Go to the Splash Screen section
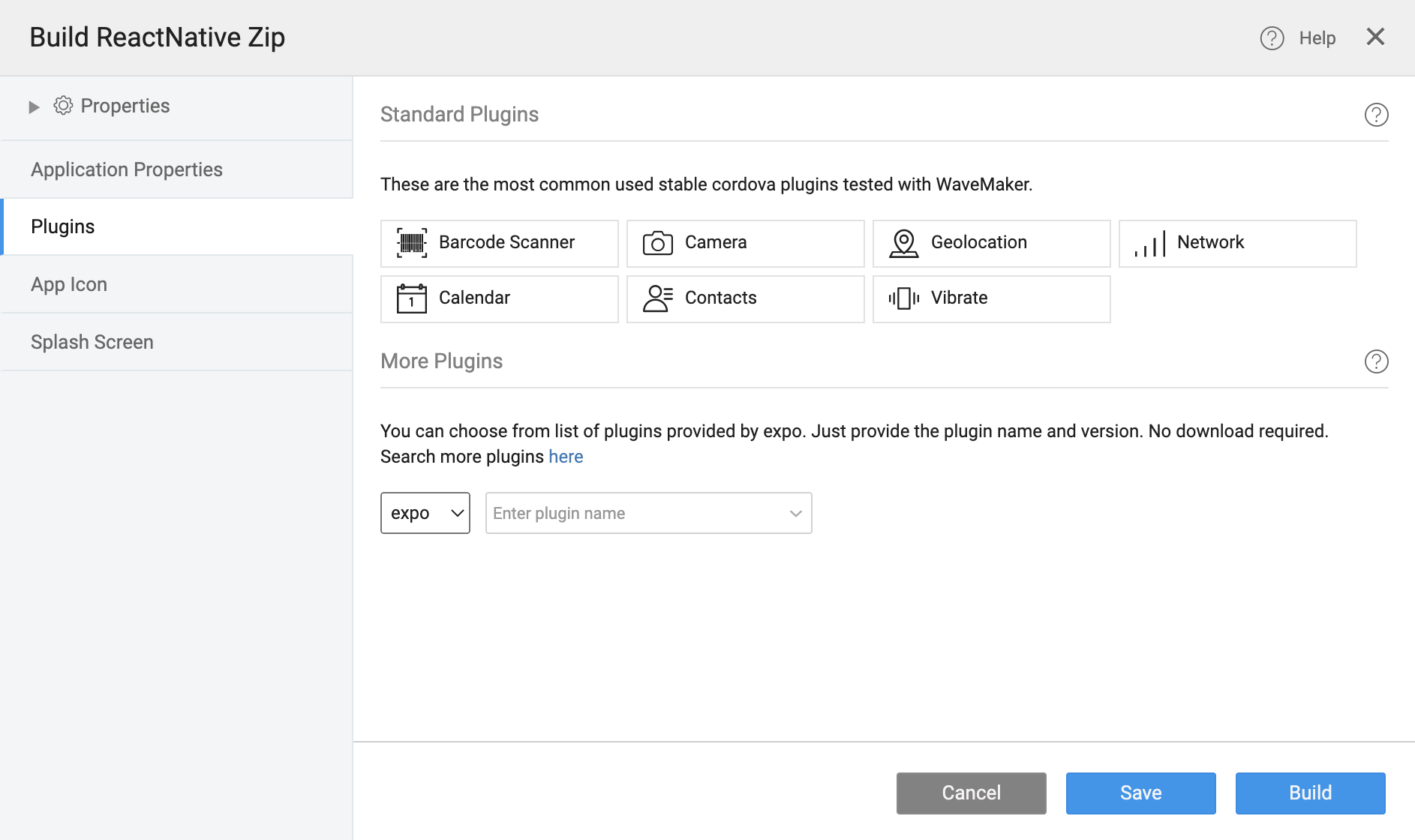 [x=92, y=342]
